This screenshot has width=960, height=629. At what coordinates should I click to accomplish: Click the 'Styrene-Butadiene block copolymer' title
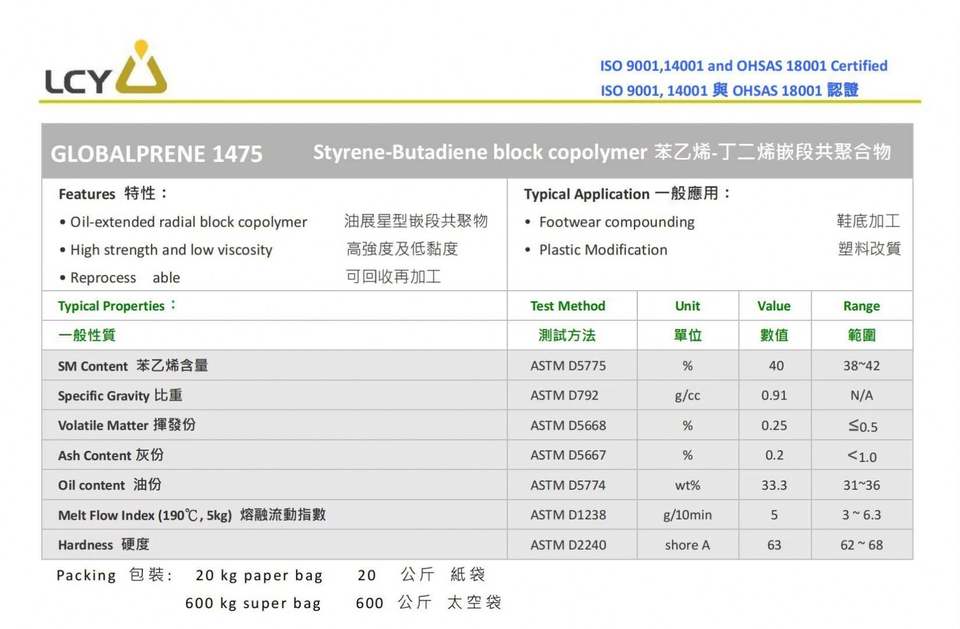(x=480, y=152)
